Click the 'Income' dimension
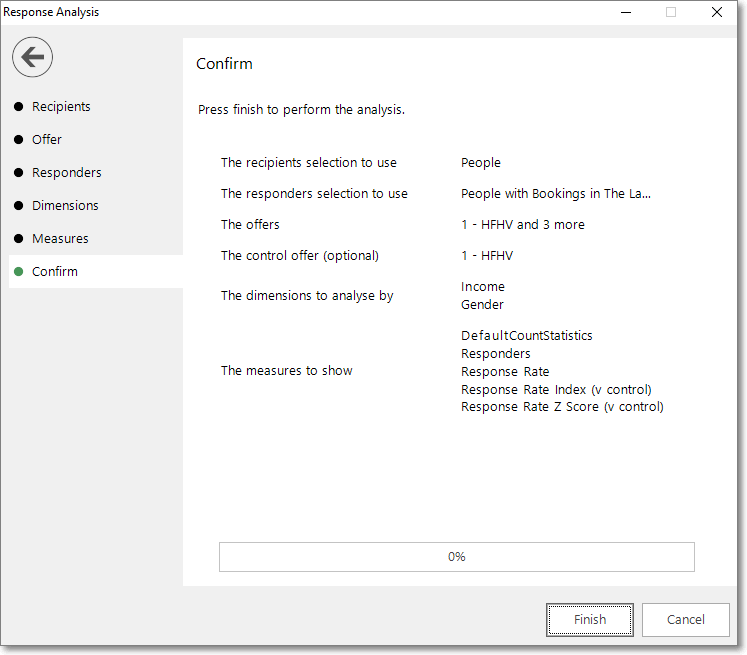The width and height of the screenshot is (747, 655). click(x=483, y=287)
